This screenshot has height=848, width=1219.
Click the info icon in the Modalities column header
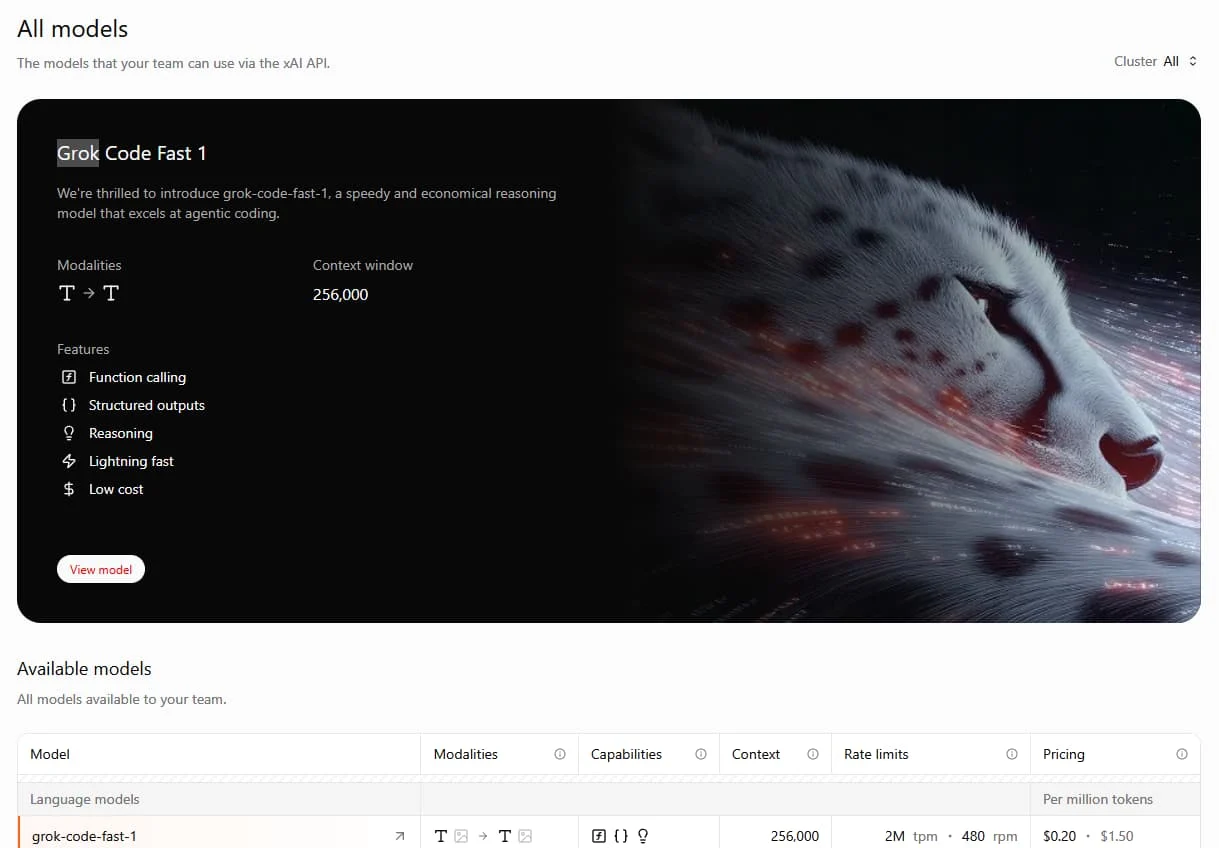pos(560,754)
